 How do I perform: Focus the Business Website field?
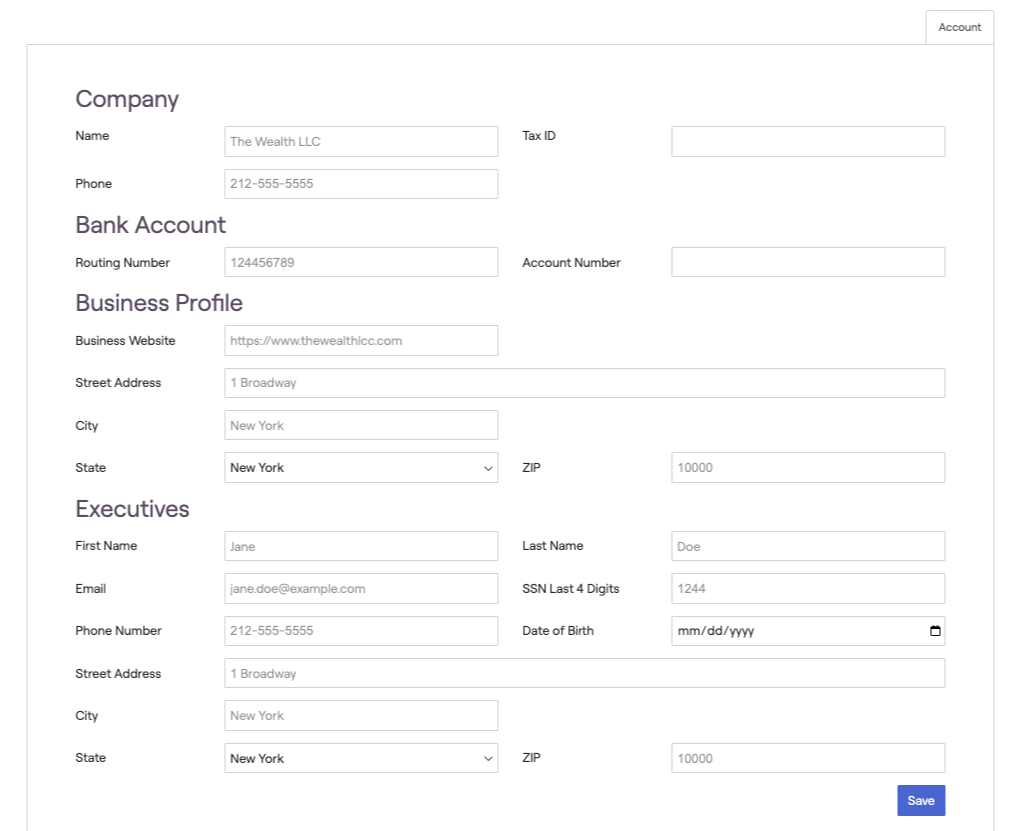(361, 340)
